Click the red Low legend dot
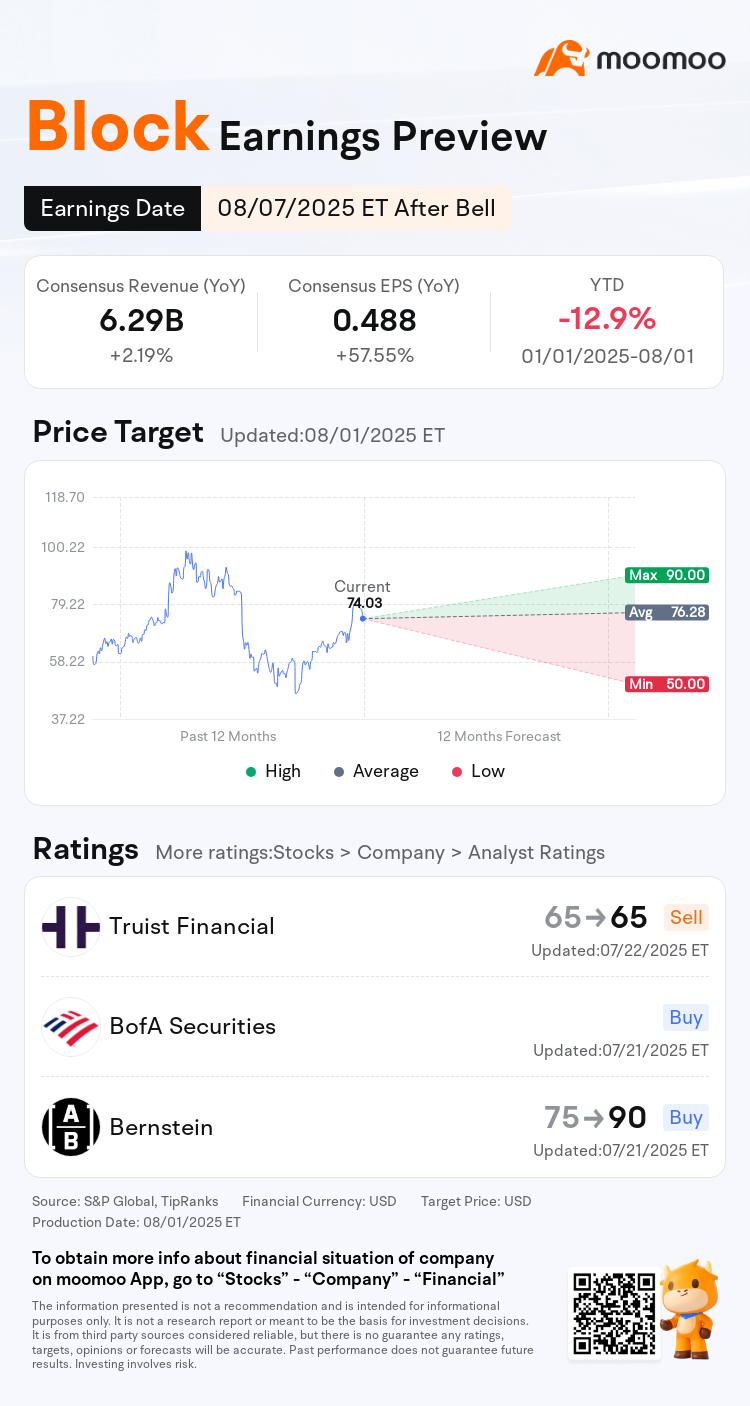 click(457, 771)
